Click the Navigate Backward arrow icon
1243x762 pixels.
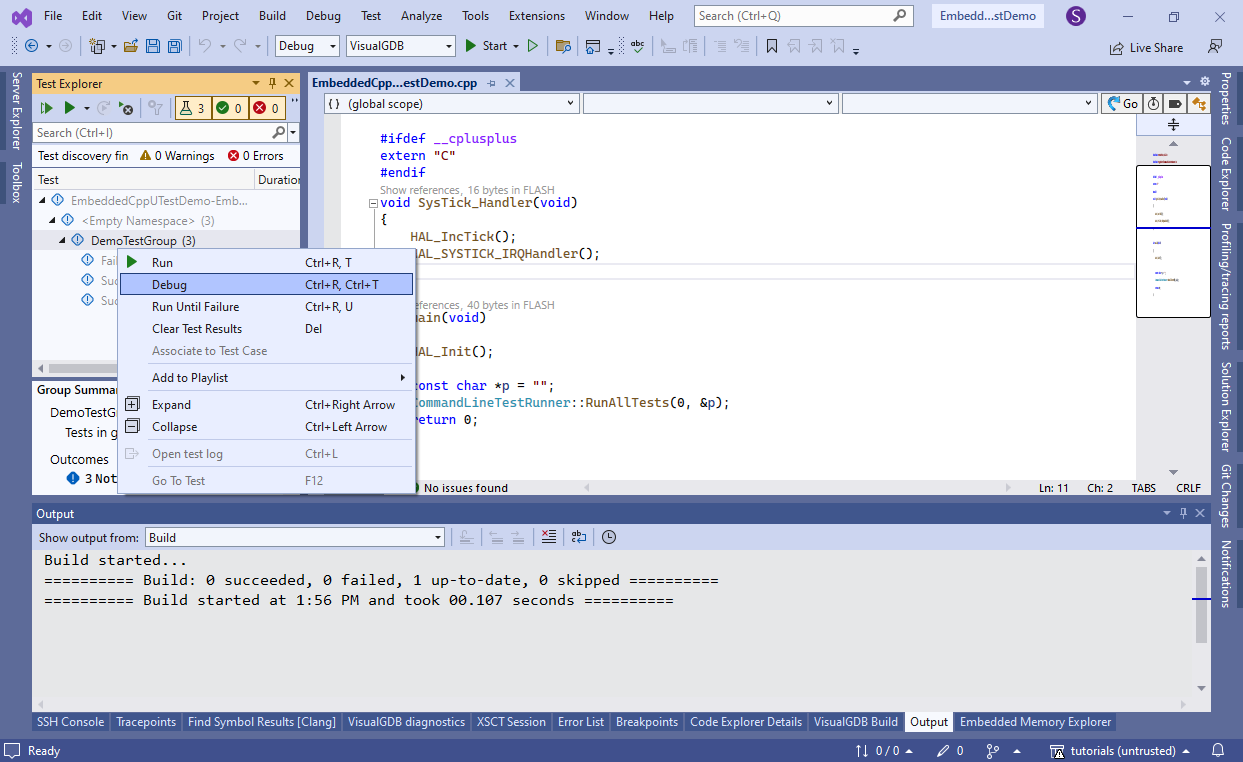[x=31, y=46]
